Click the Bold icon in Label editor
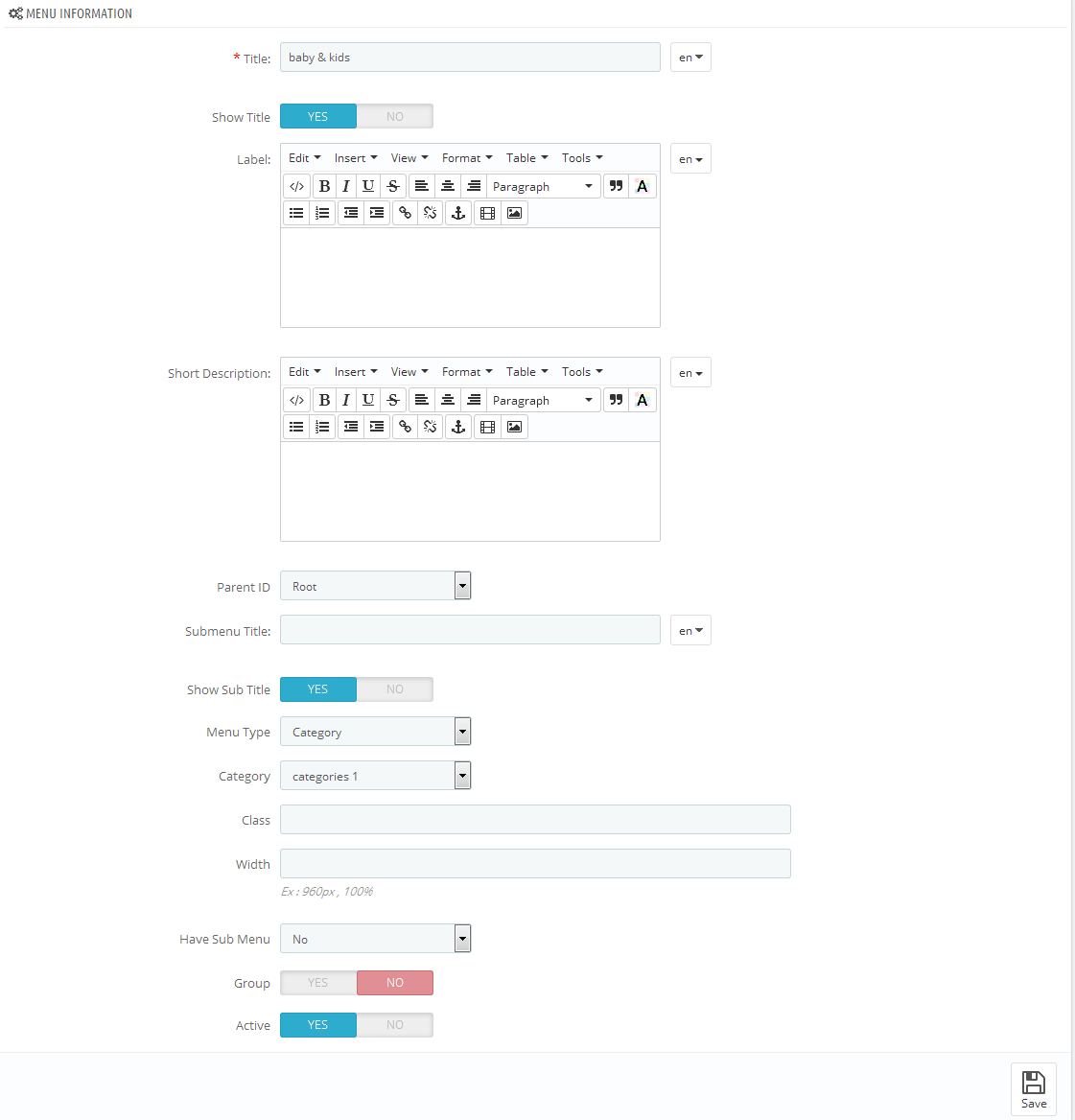Screen dimensions: 1075x1120 324,186
